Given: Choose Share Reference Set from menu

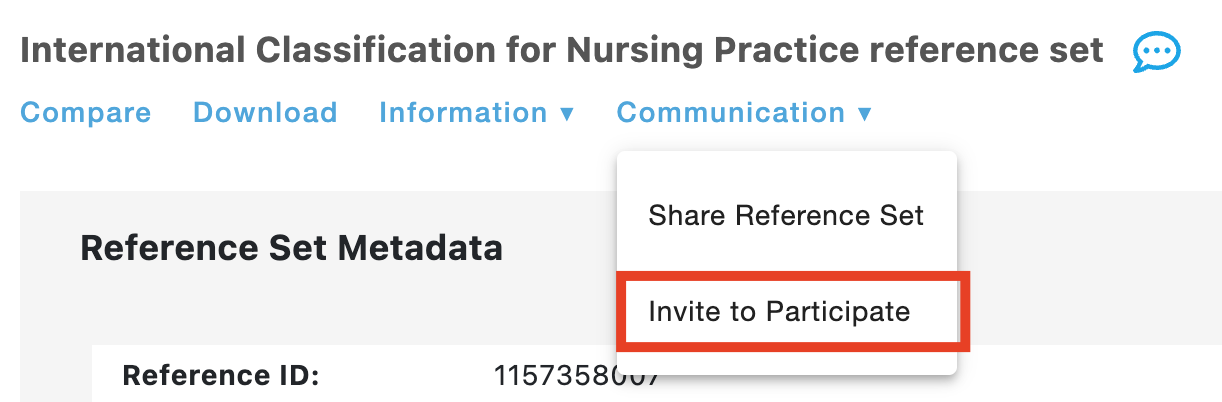Looking at the screenshot, I should tap(786, 215).
